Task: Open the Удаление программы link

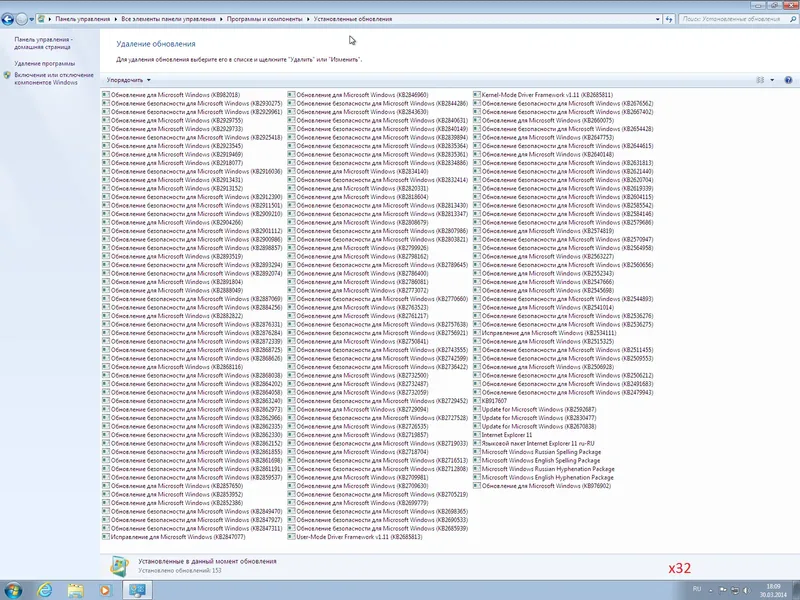Action: [44, 63]
